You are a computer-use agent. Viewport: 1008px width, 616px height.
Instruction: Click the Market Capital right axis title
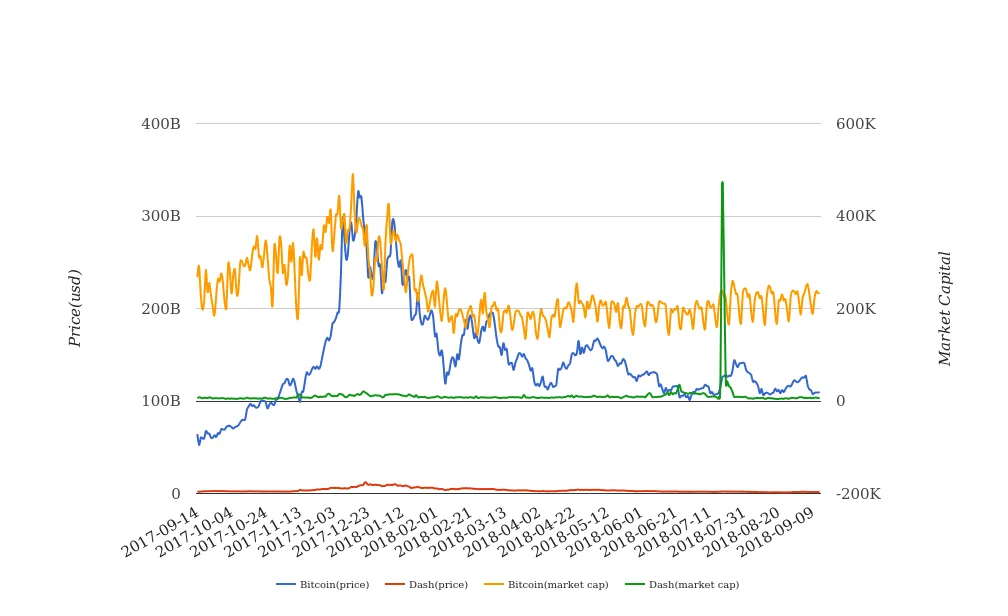944,309
